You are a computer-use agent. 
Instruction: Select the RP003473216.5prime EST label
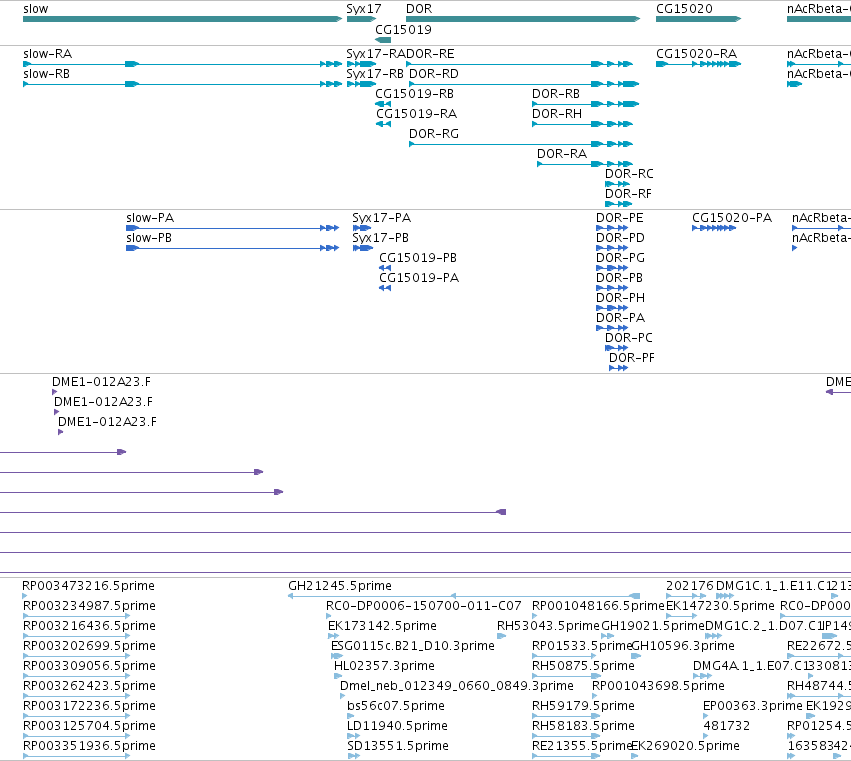[88, 586]
